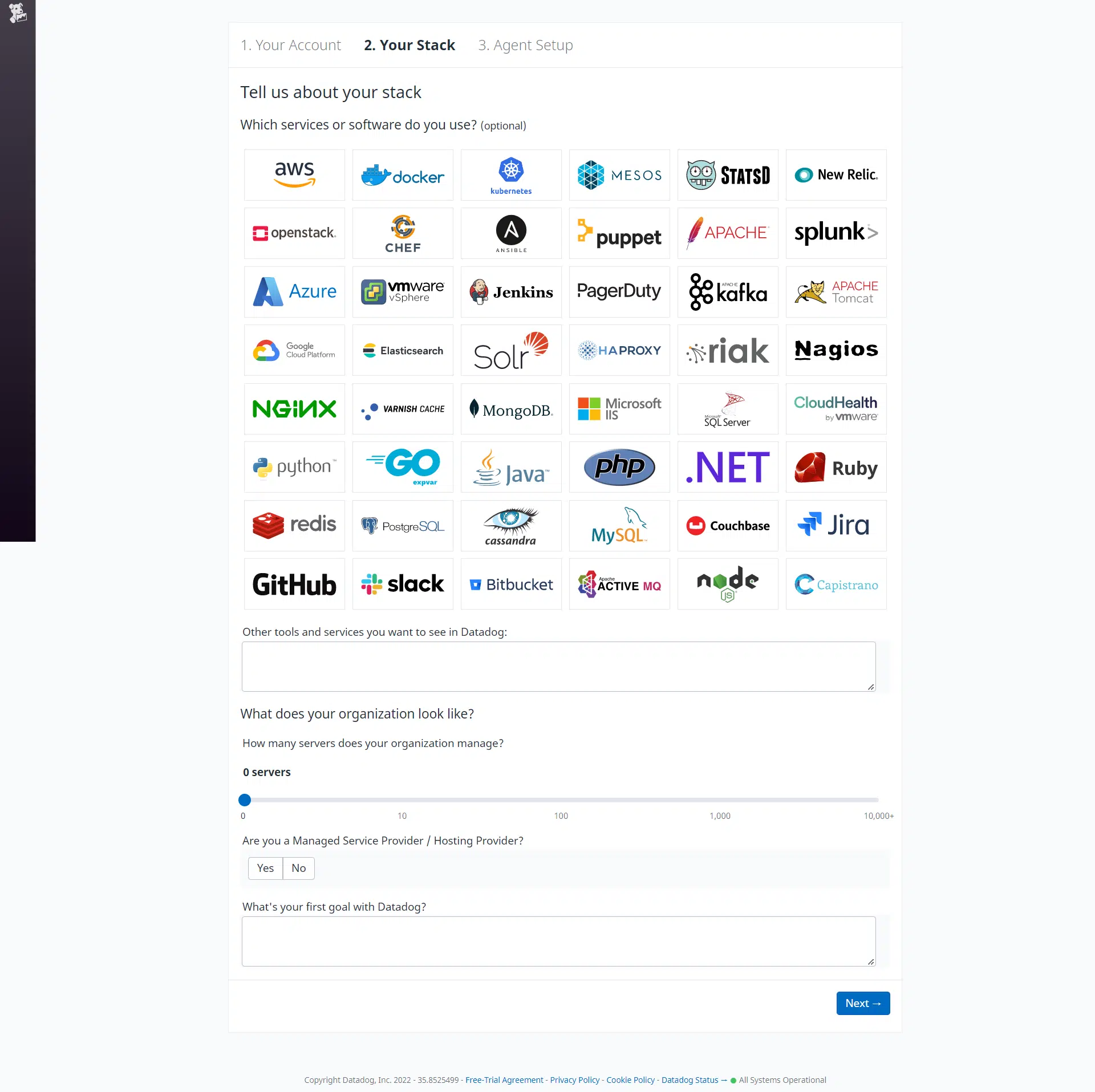1095x1092 pixels.
Task: Choose the NGINX tile
Action: pos(294,409)
